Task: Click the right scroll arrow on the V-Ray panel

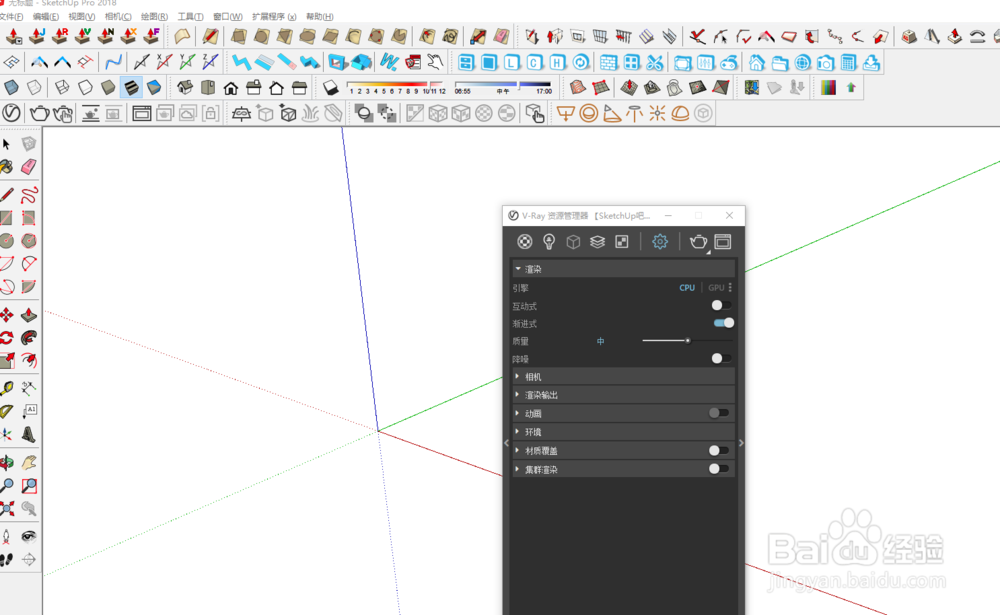Action: pos(741,441)
